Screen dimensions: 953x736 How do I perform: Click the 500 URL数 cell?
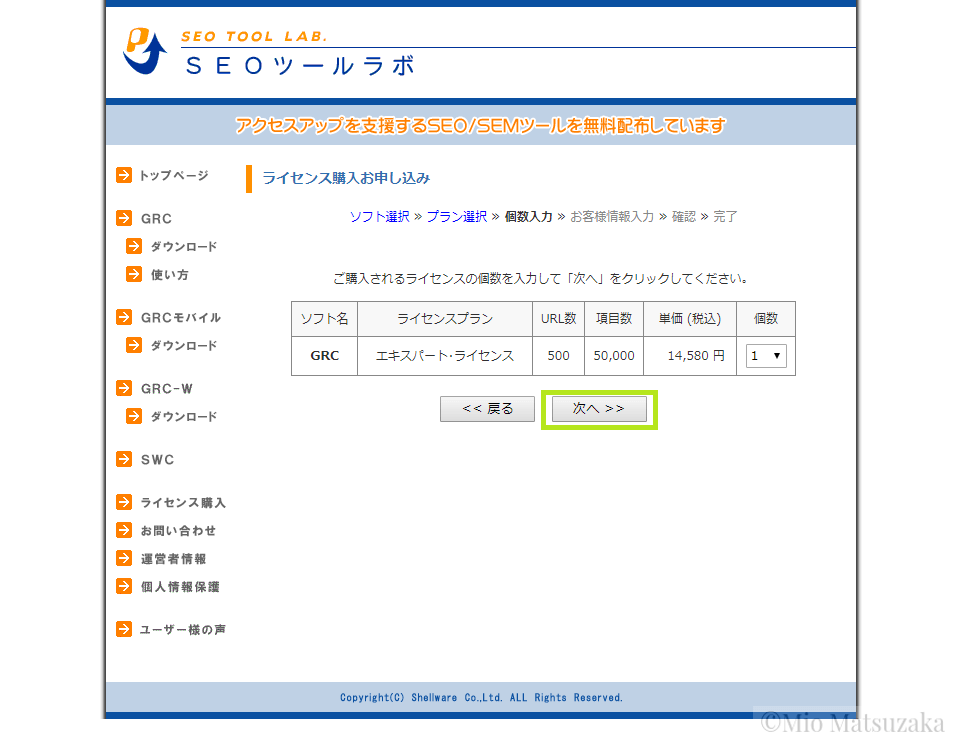[559, 356]
